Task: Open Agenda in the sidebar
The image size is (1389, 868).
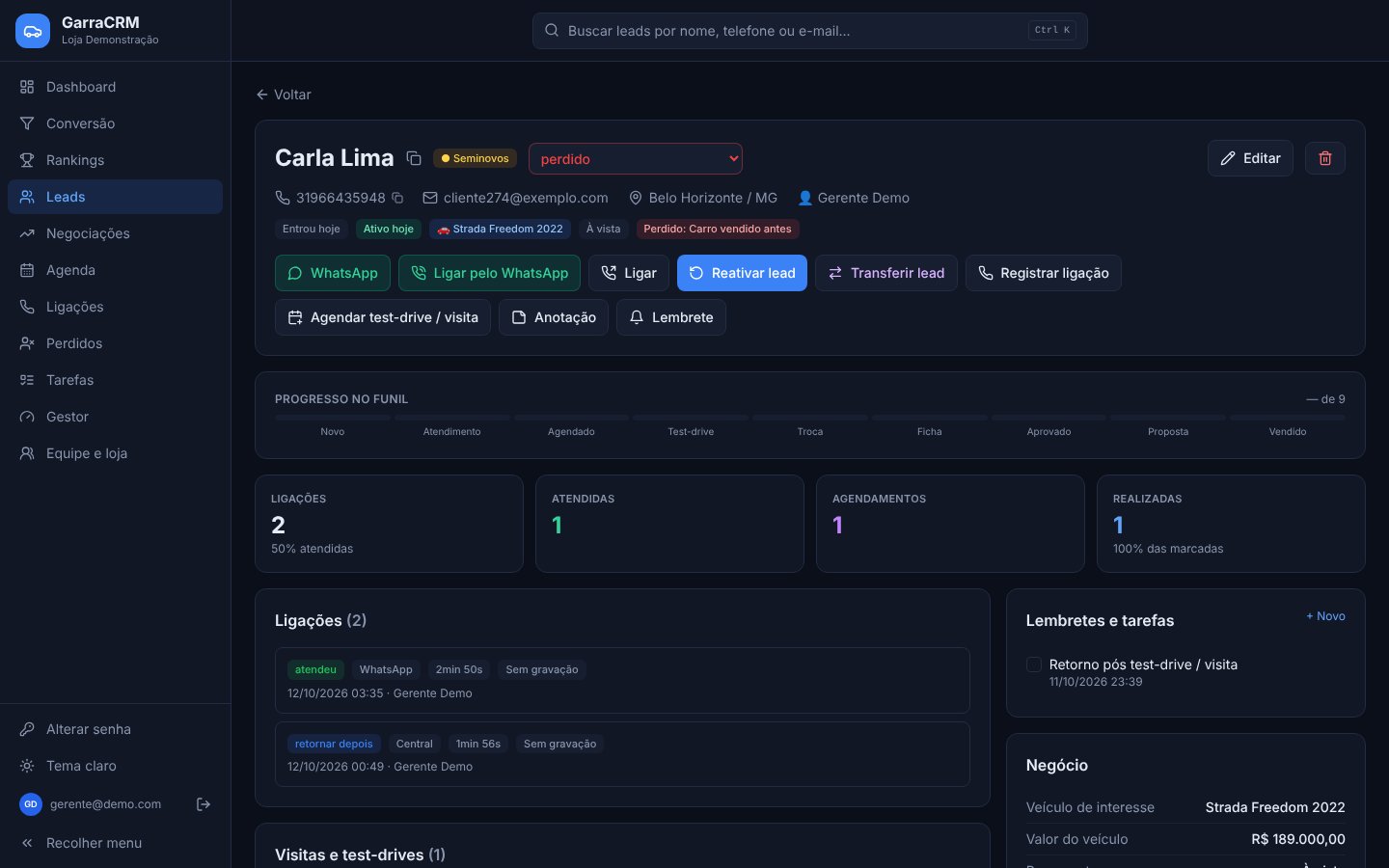Action: 115,270
